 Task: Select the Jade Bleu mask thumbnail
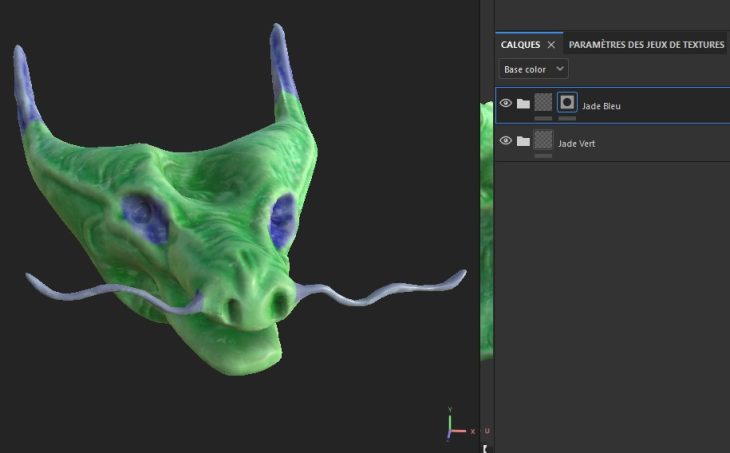(567, 102)
